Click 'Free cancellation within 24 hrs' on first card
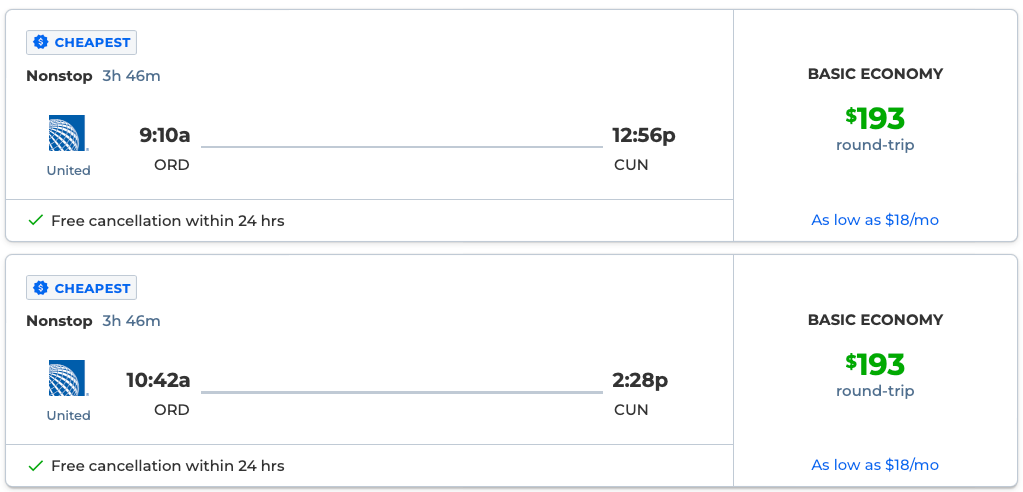Screen dimensions: 1023x492 (x=168, y=220)
